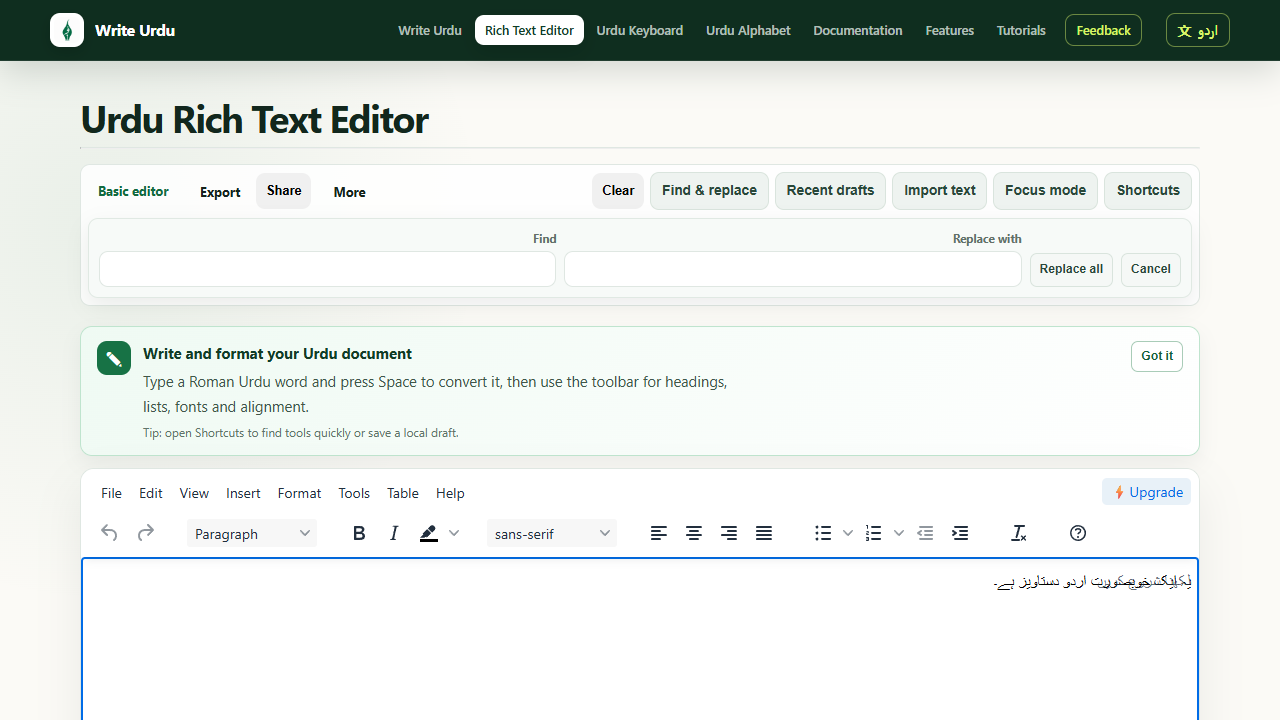The width and height of the screenshot is (1280, 720).
Task: Click the Write Urdu leaf logo icon
Action: point(67,30)
